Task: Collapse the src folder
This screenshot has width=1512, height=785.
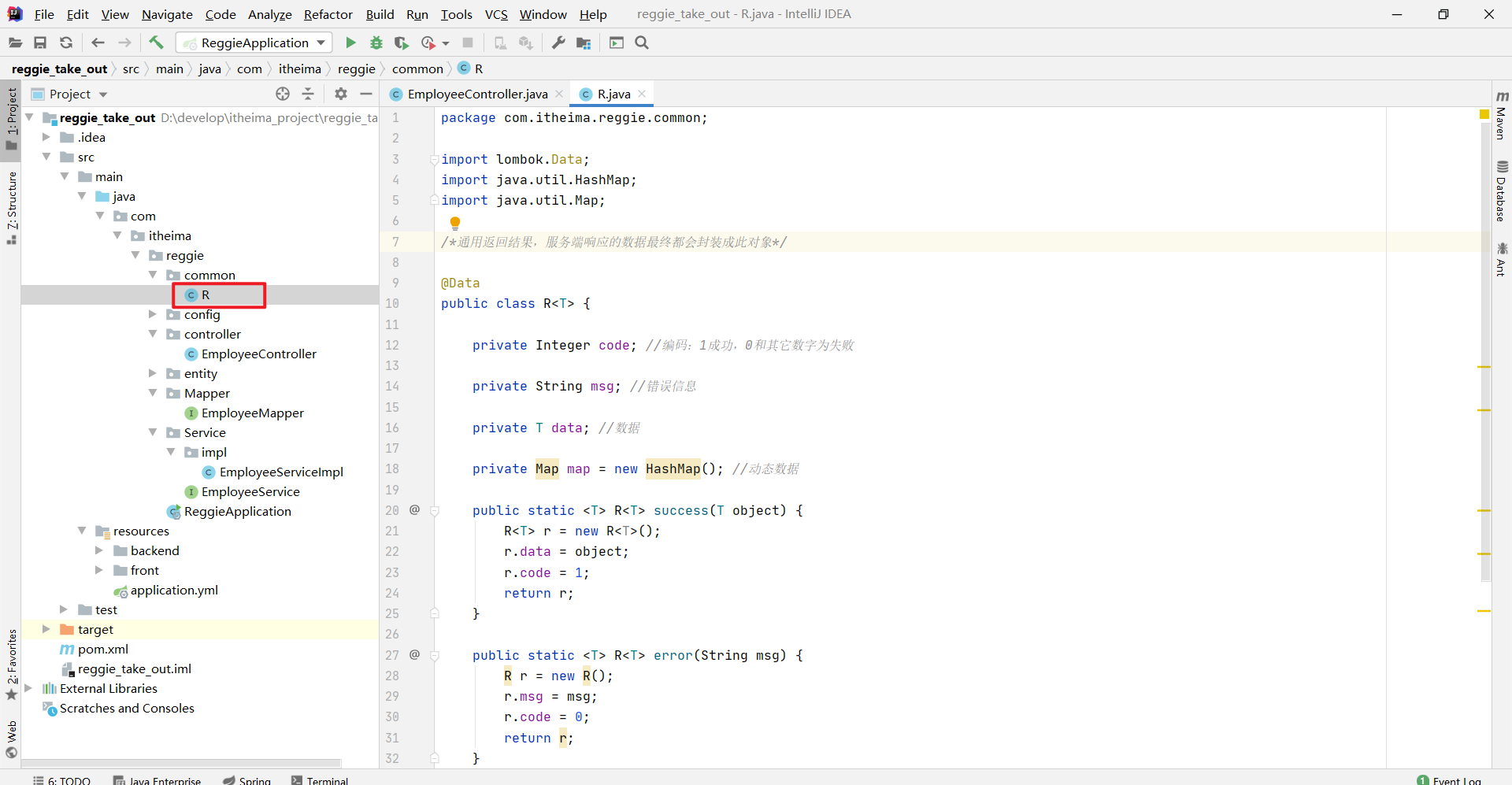Action: point(46,157)
